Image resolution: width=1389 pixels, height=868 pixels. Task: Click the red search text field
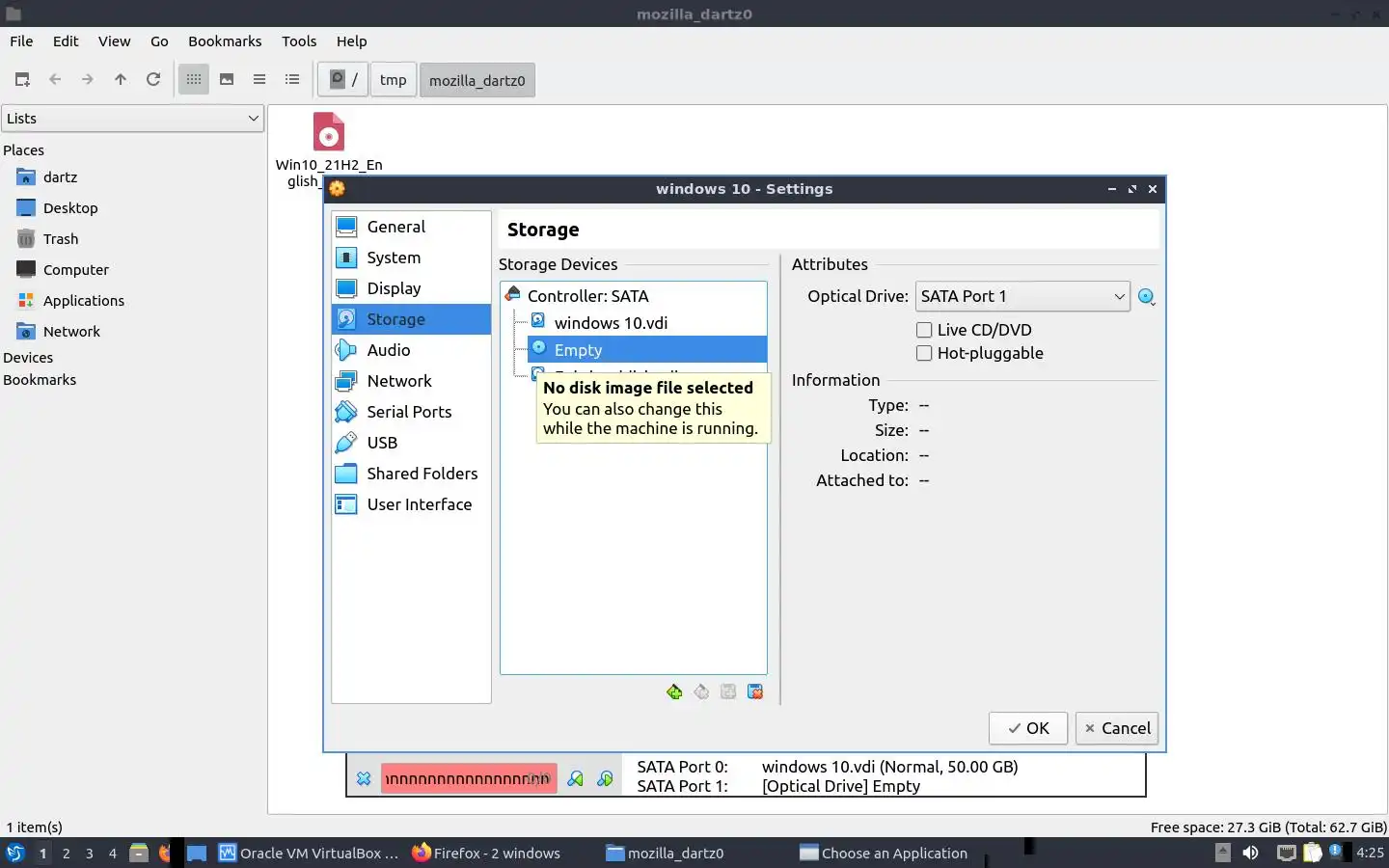coord(469,778)
